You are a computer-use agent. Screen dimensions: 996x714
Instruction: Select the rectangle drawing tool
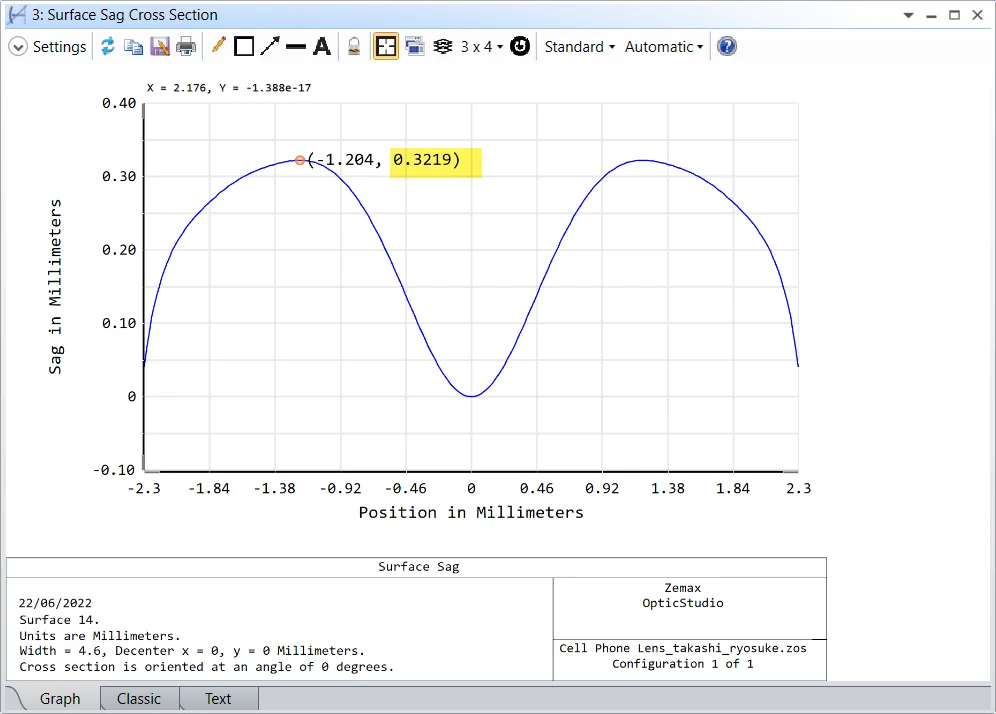pyautogui.click(x=244, y=47)
